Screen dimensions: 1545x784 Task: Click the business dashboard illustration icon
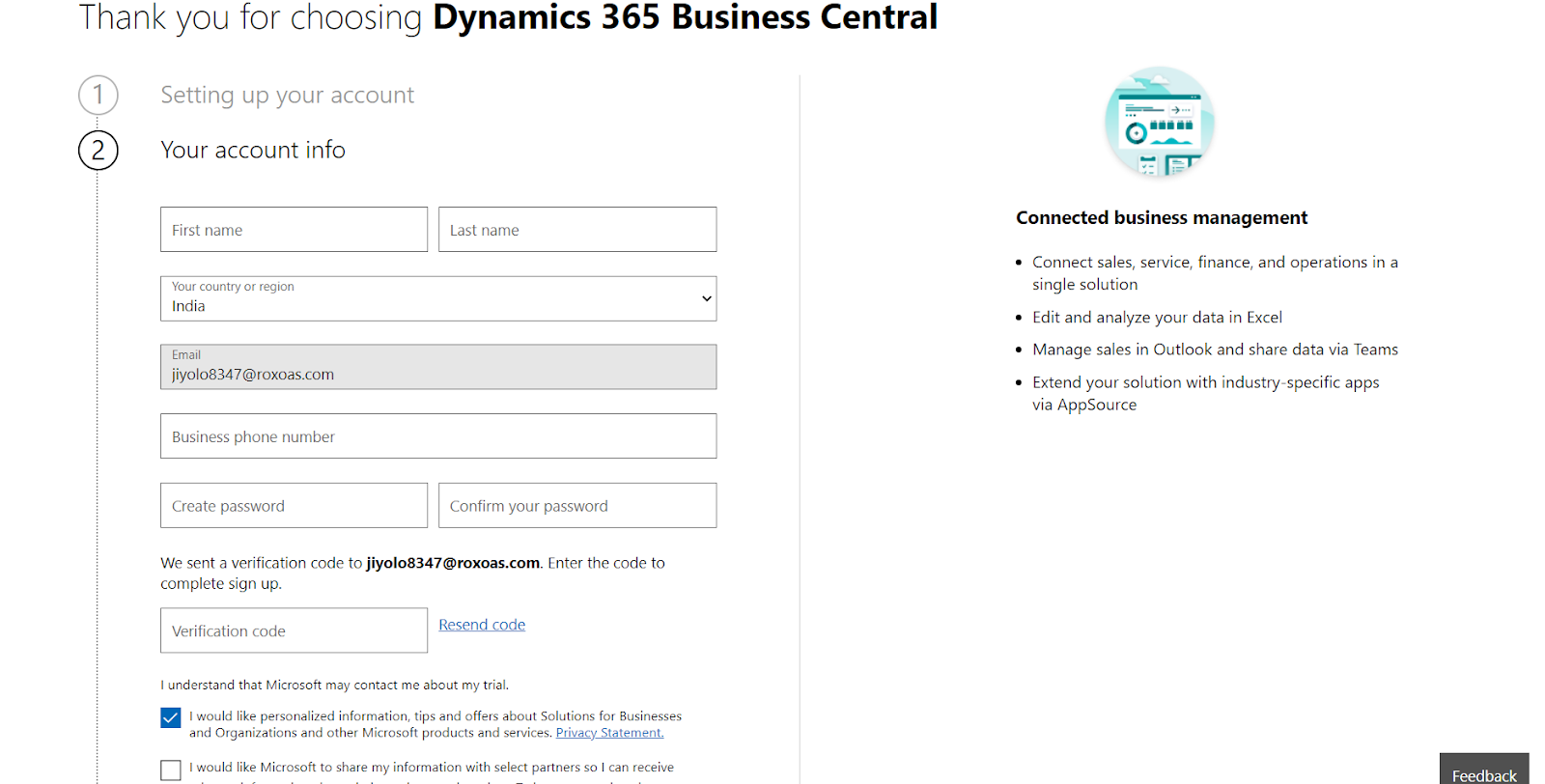coord(1160,122)
